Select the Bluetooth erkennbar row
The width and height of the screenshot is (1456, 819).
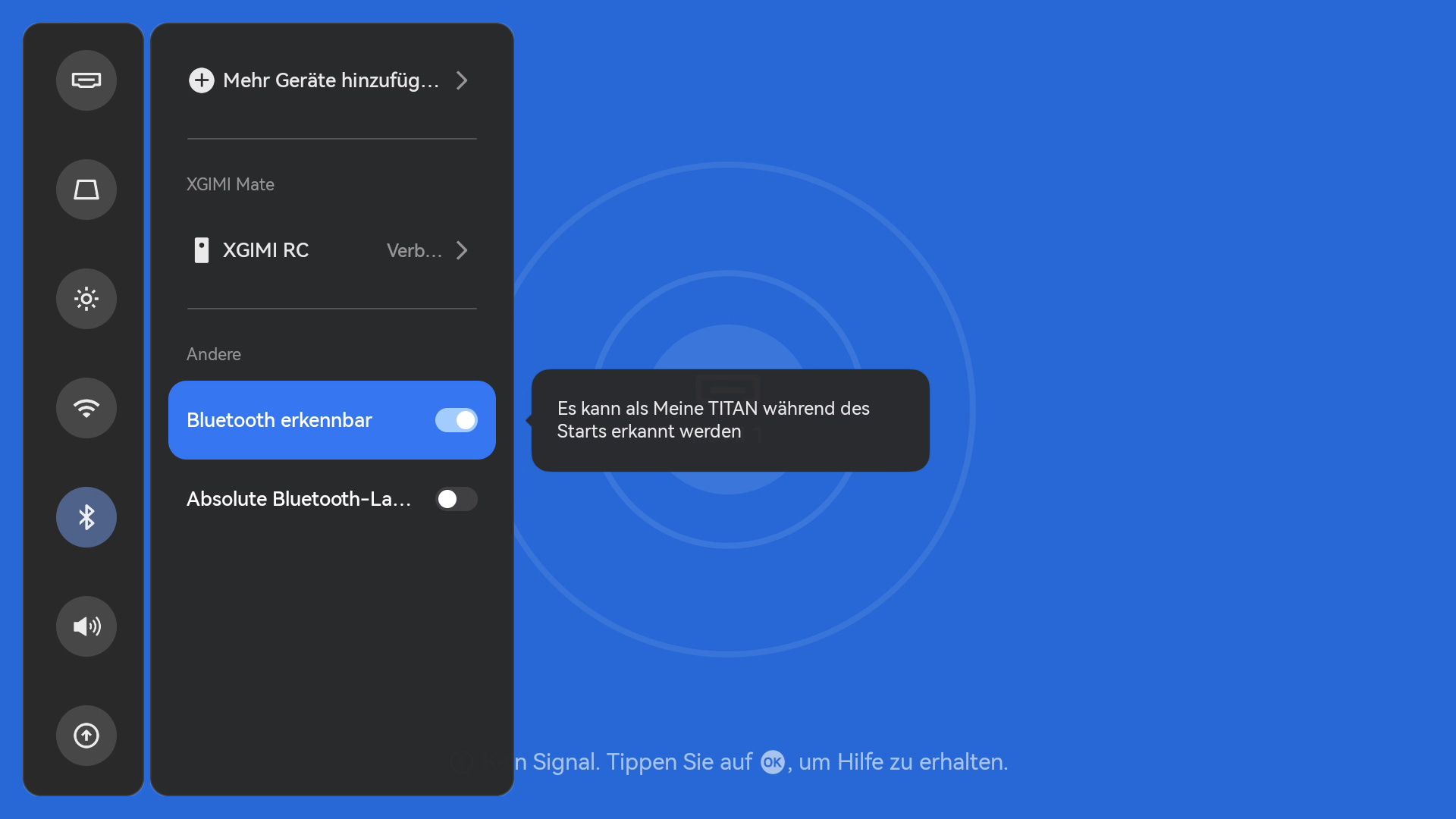(332, 420)
